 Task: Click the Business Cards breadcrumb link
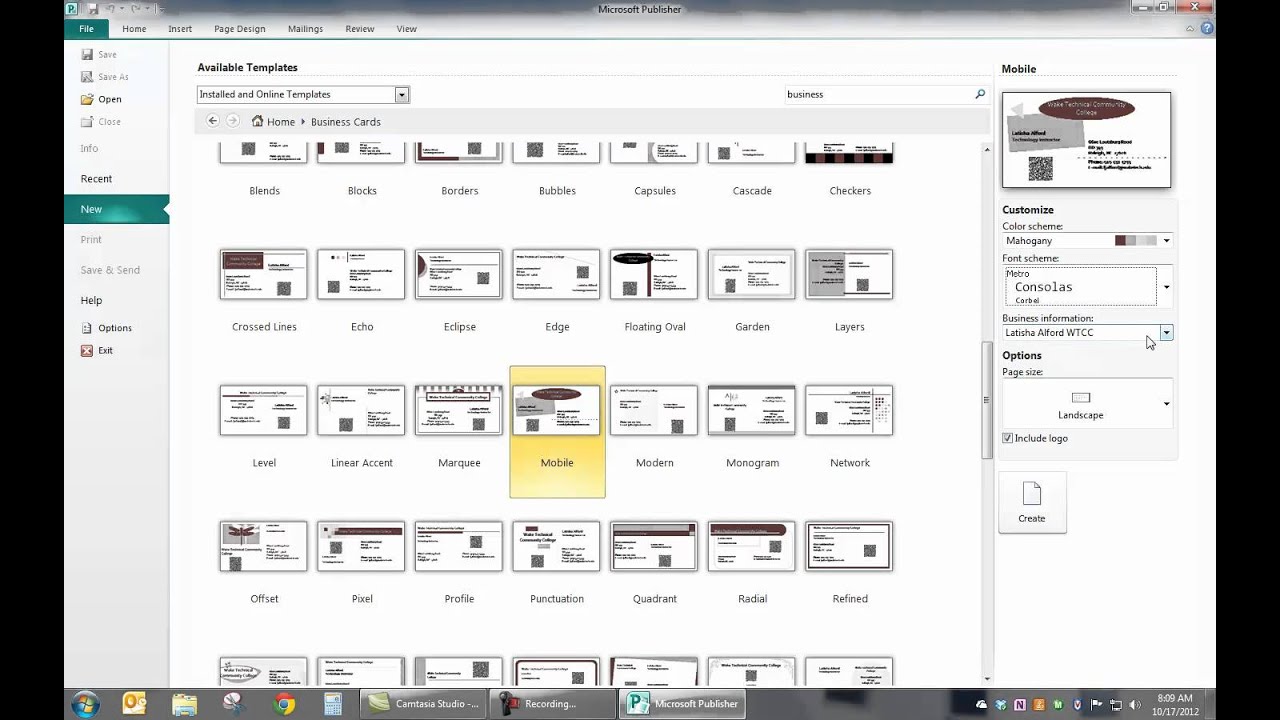pos(345,122)
